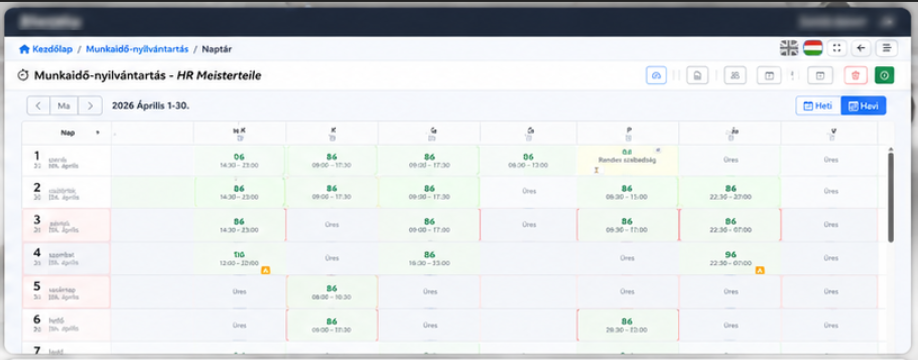Image resolution: width=918 pixels, height=360 pixels.
Task: Jump to today with Ma button
Action: pyautogui.click(x=64, y=106)
